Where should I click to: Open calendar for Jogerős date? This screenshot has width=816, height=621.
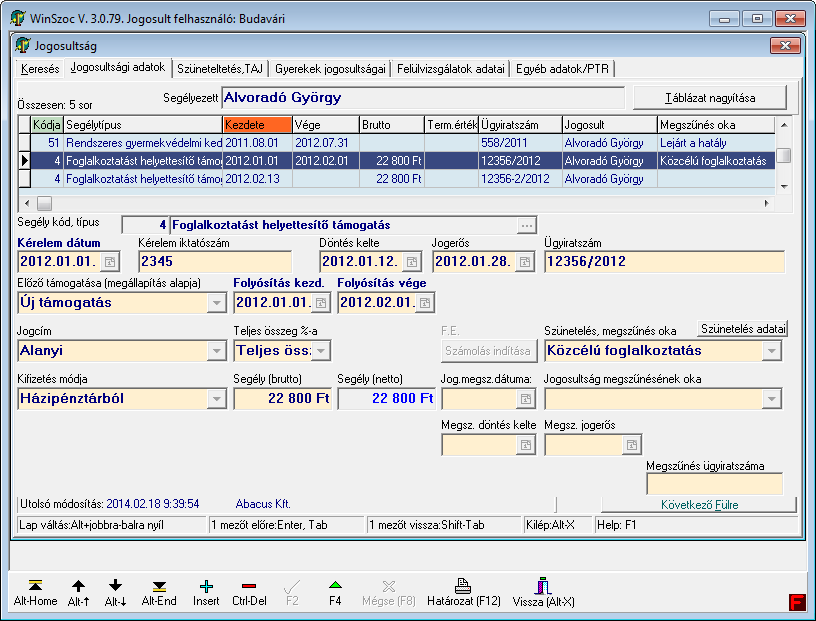[x=525, y=262]
